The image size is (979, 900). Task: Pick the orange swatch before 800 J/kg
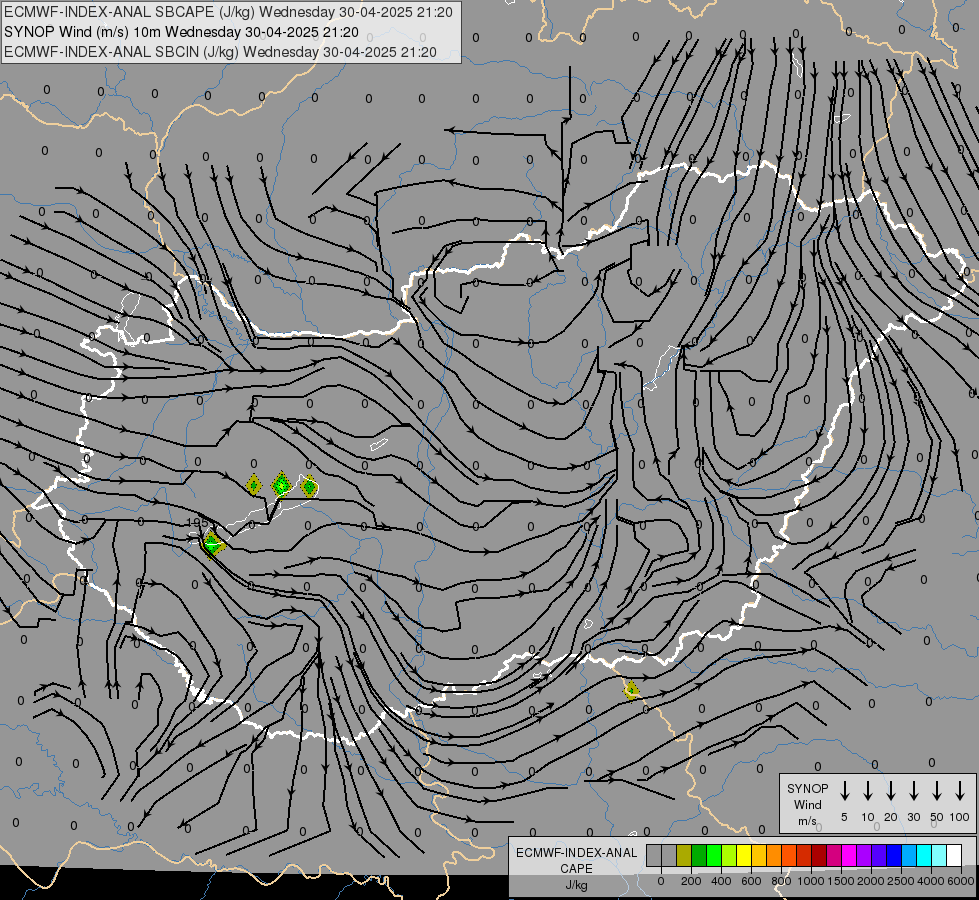point(774,856)
